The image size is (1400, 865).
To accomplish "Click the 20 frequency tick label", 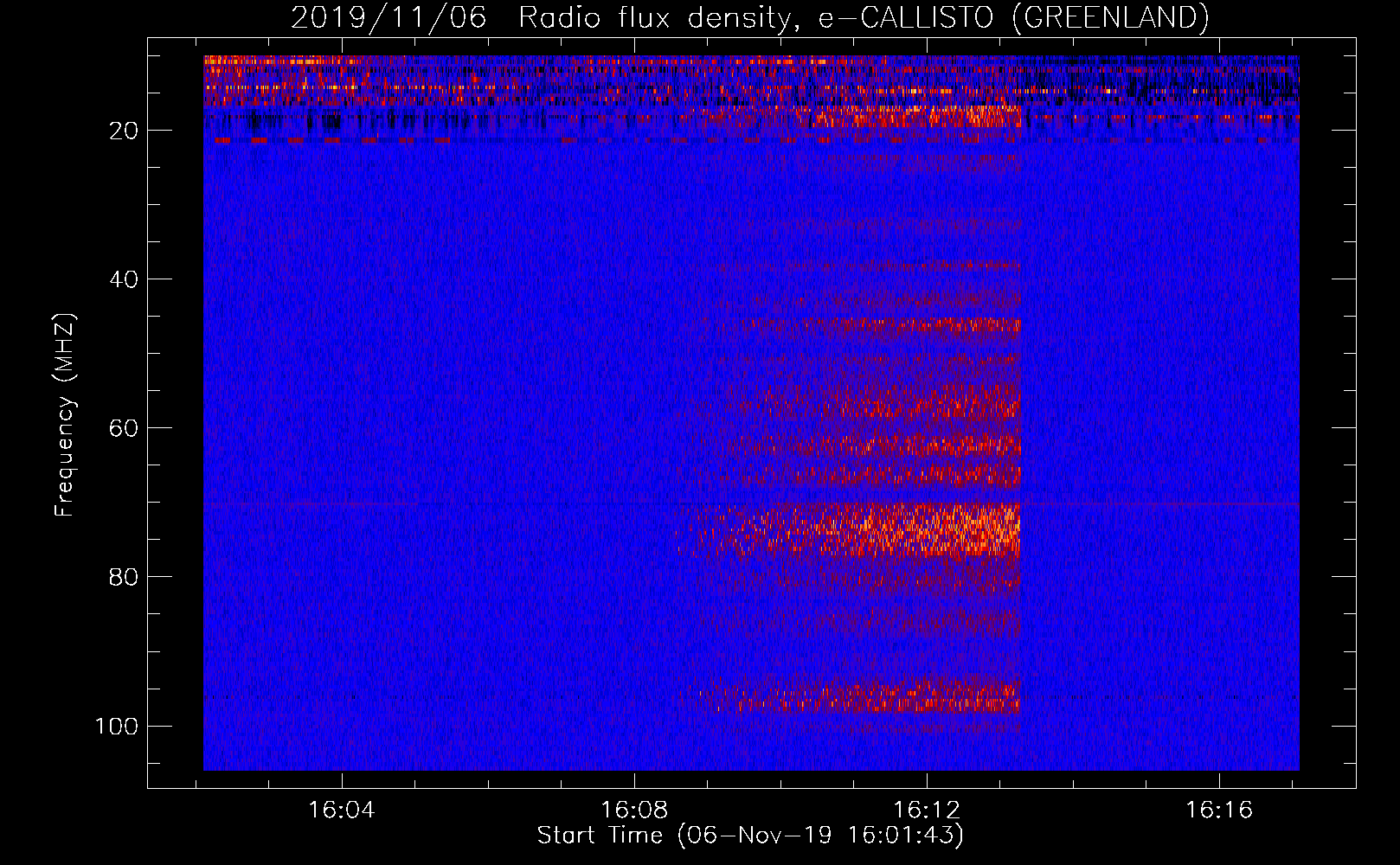I will (125, 131).
